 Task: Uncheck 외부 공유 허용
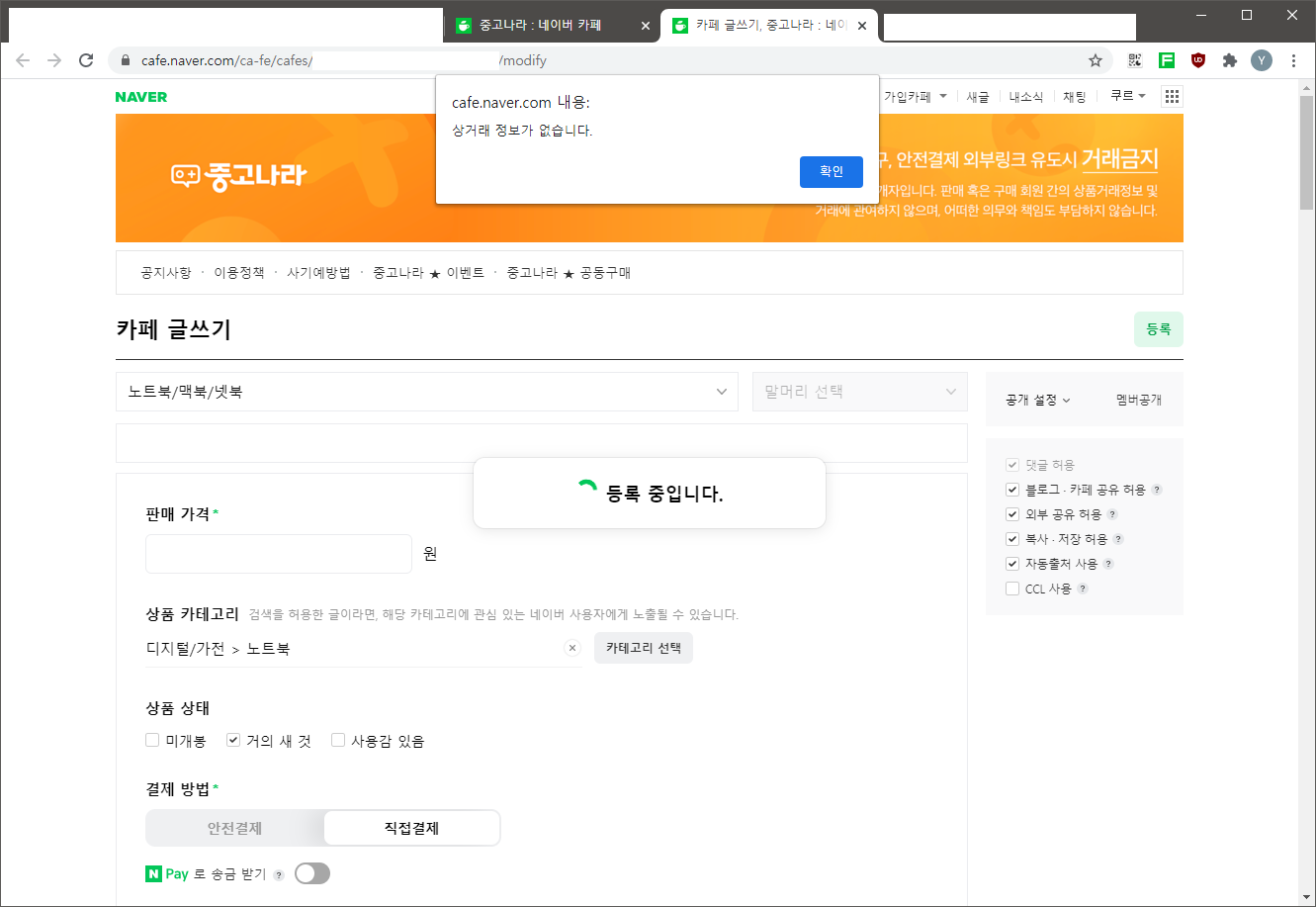[x=1011, y=514]
